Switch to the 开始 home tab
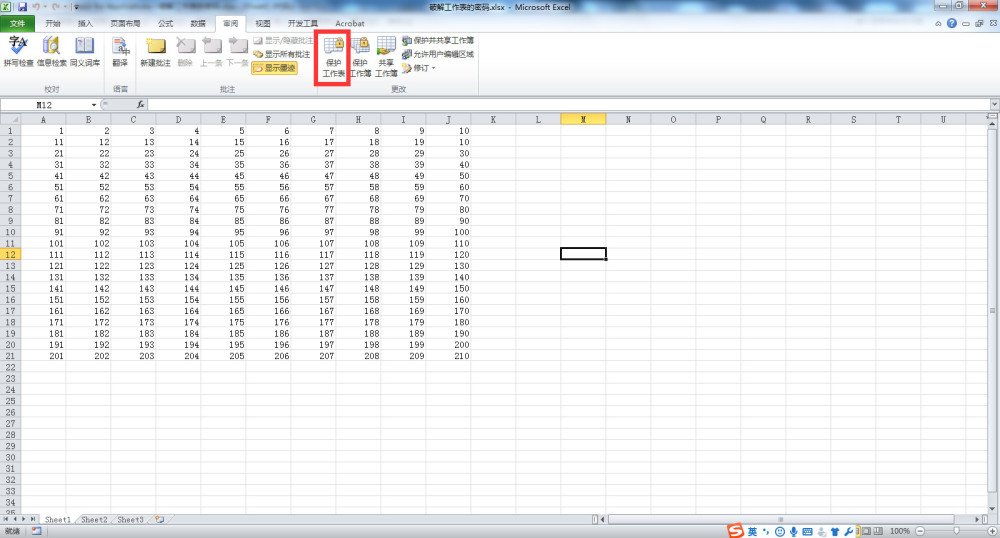Viewport: 1000px width, 538px height. coord(53,24)
